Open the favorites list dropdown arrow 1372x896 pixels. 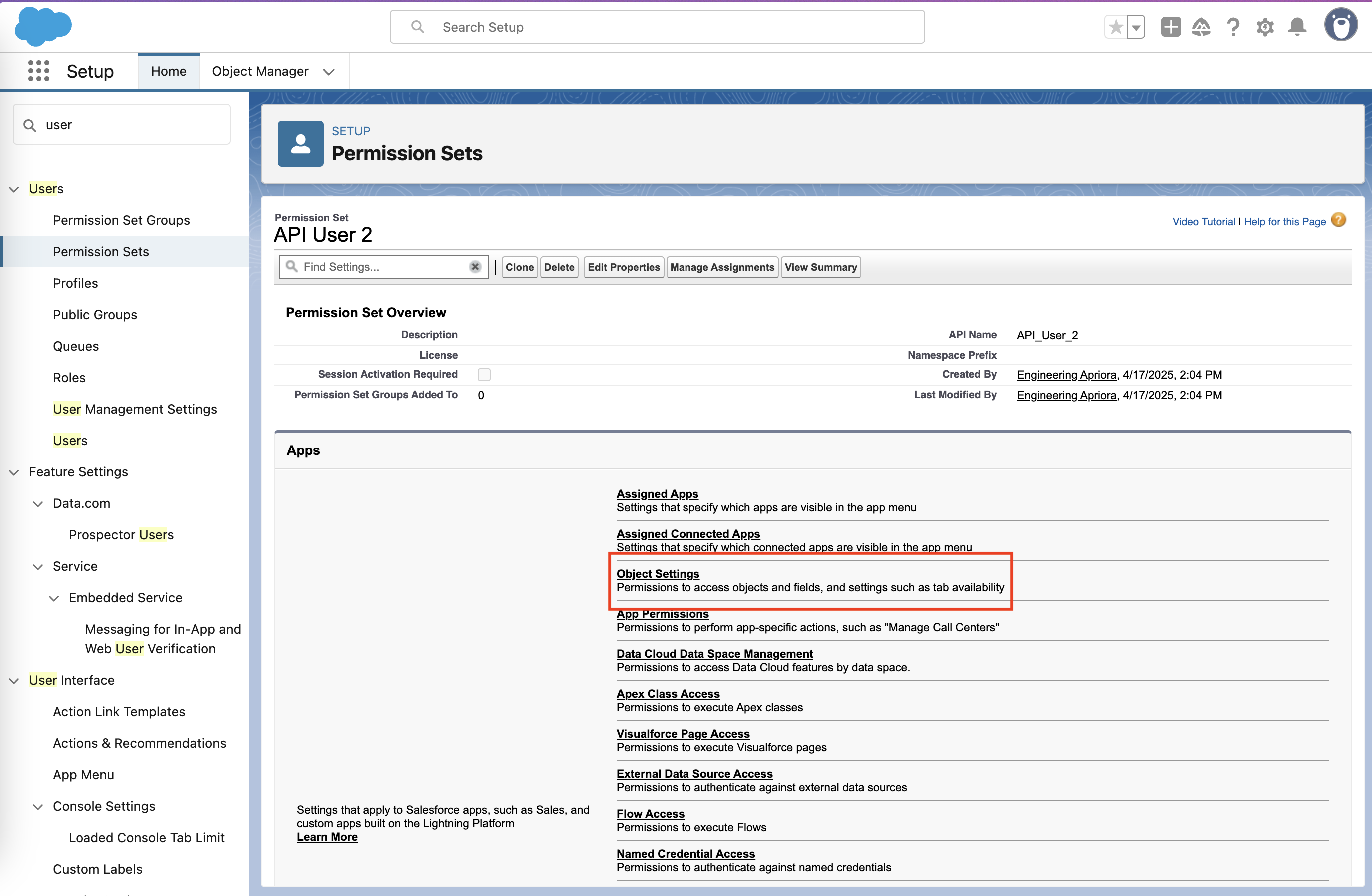(1136, 27)
